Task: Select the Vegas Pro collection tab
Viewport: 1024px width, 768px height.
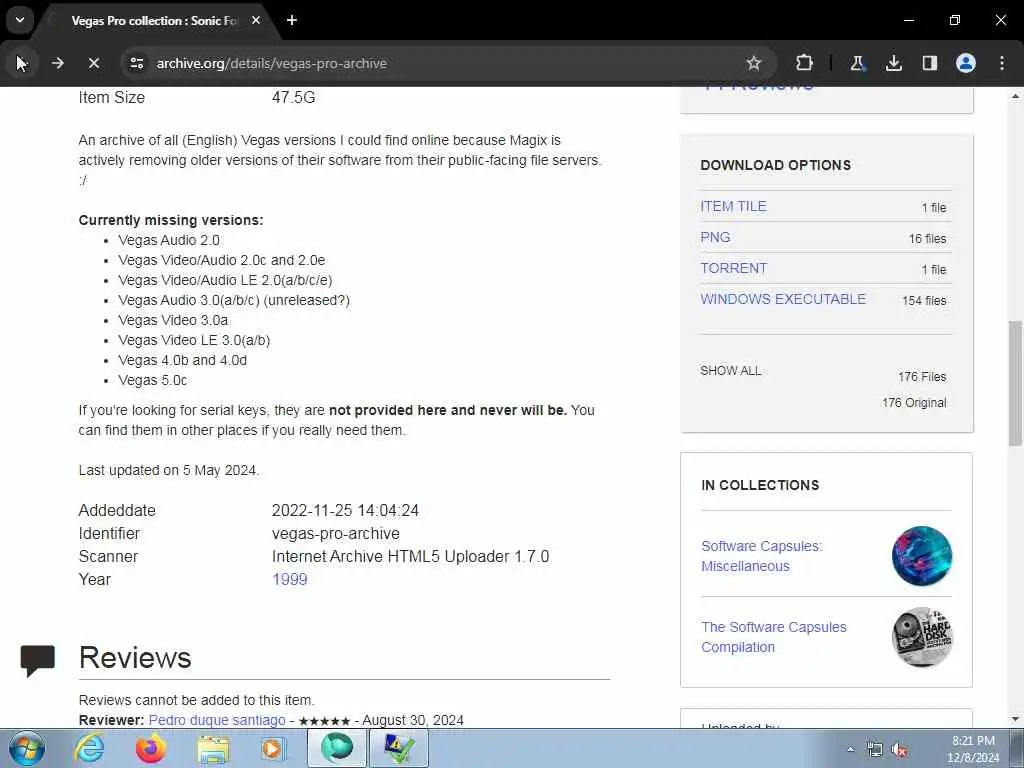Action: pyautogui.click(x=153, y=21)
